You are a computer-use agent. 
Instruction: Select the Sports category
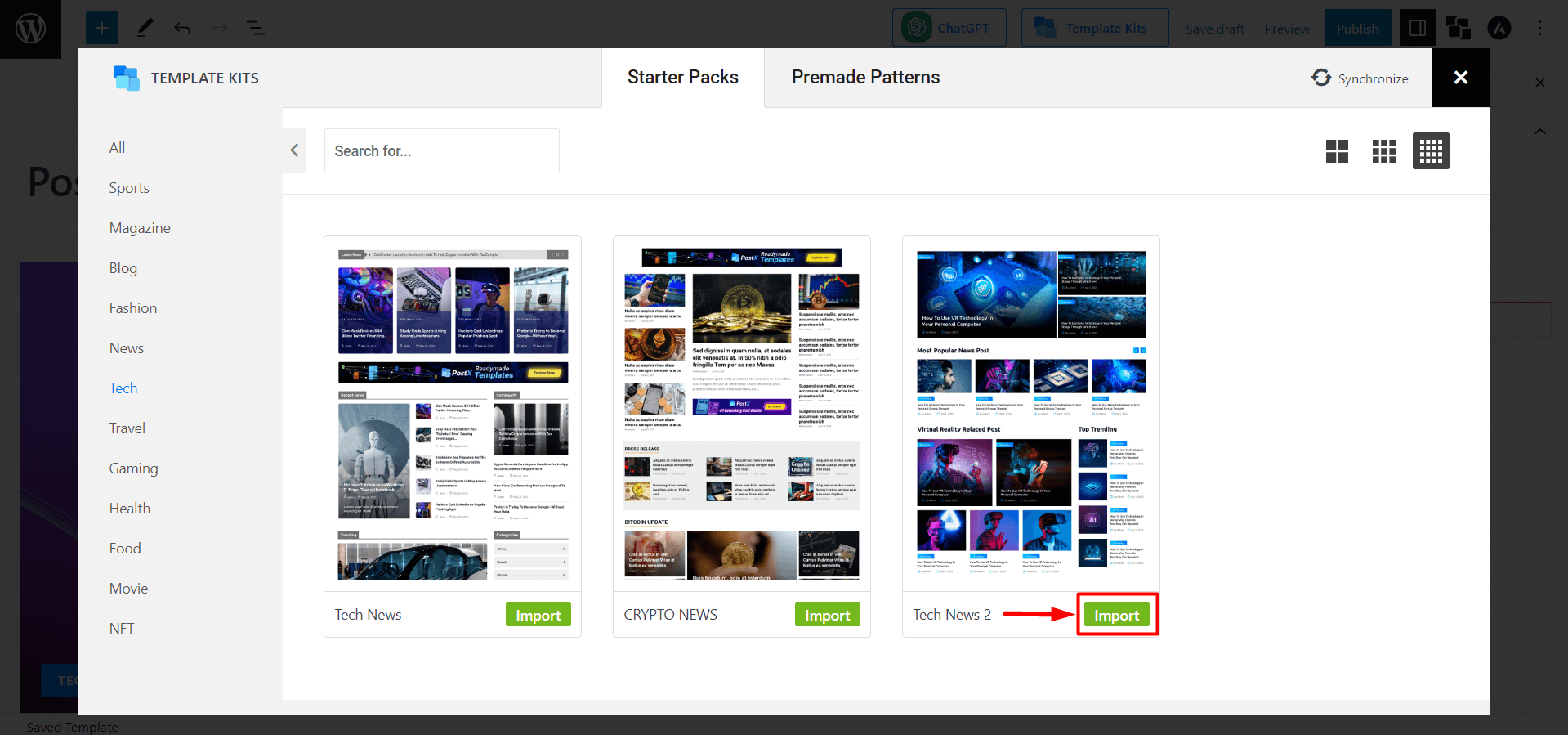pos(129,188)
